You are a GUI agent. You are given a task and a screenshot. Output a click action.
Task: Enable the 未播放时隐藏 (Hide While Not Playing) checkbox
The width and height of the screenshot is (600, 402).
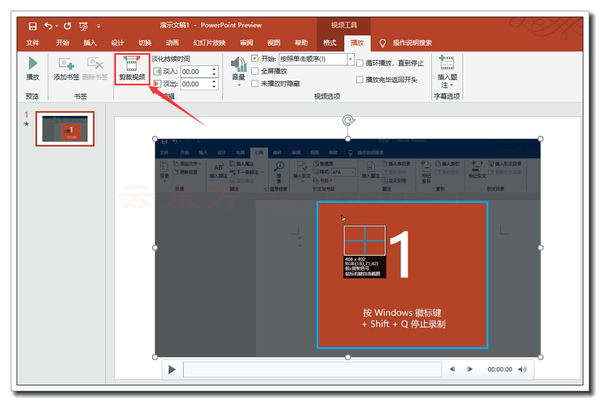tap(255, 83)
